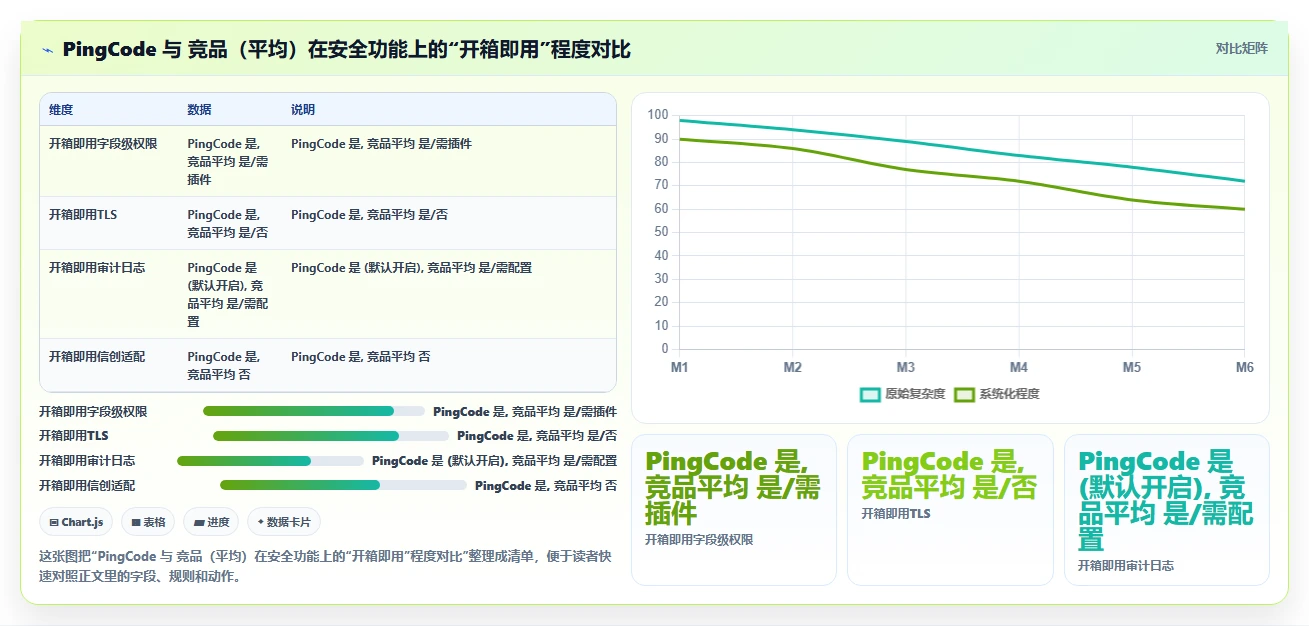Screen dimensions: 1309x626
Task: Click the 100 y-axis label
Action: pyautogui.click(x=657, y=115)
